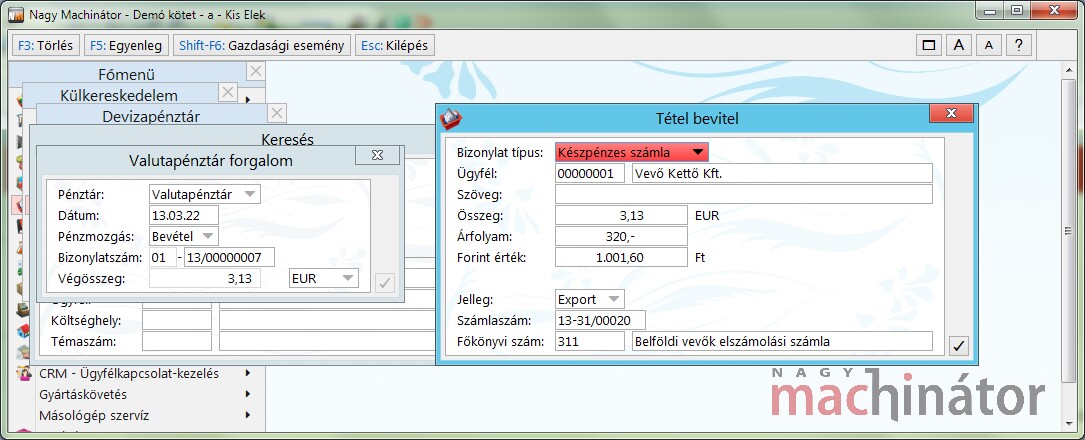
Task: Click the small A font size icon
Action: point(989,46)
